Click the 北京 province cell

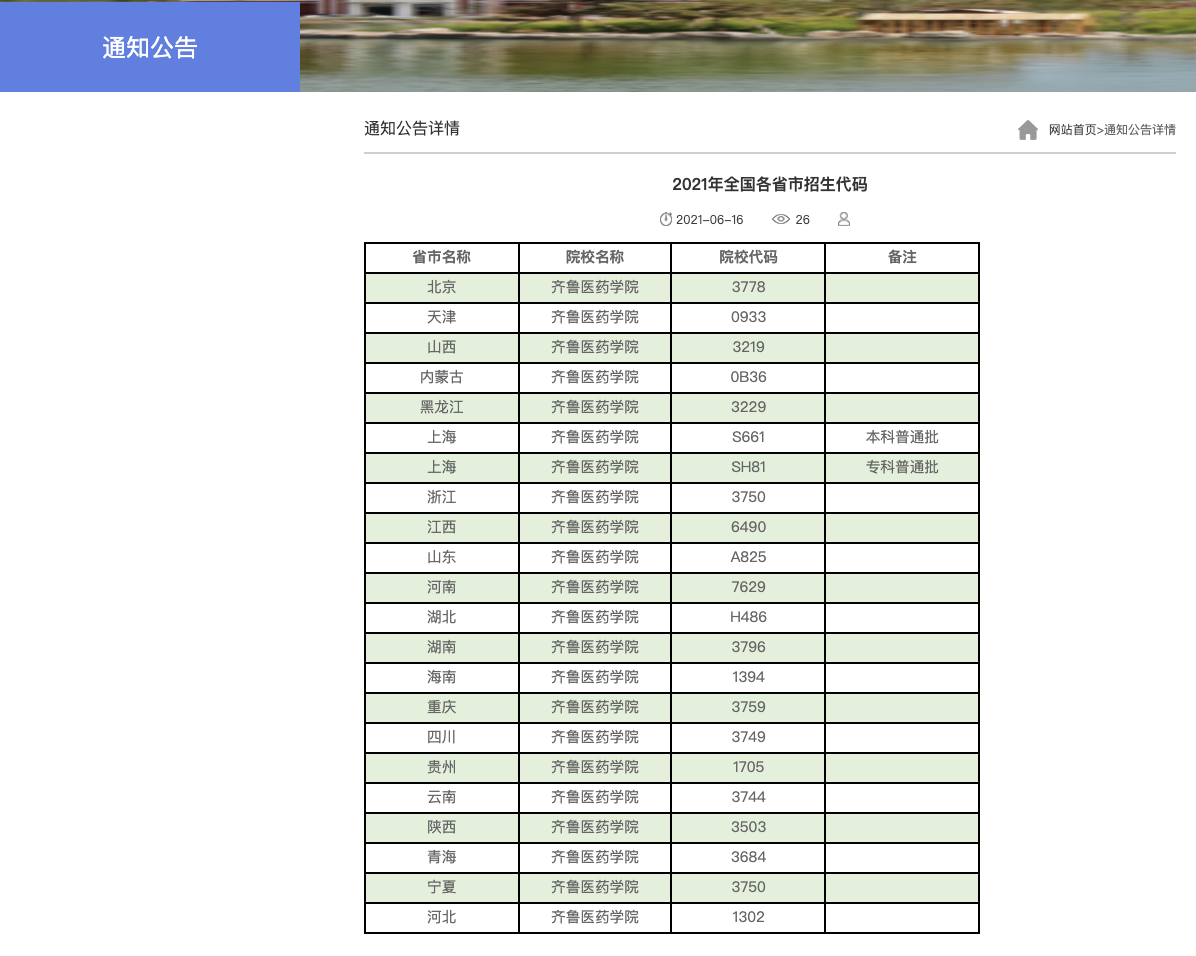click(x=442, y=287)
